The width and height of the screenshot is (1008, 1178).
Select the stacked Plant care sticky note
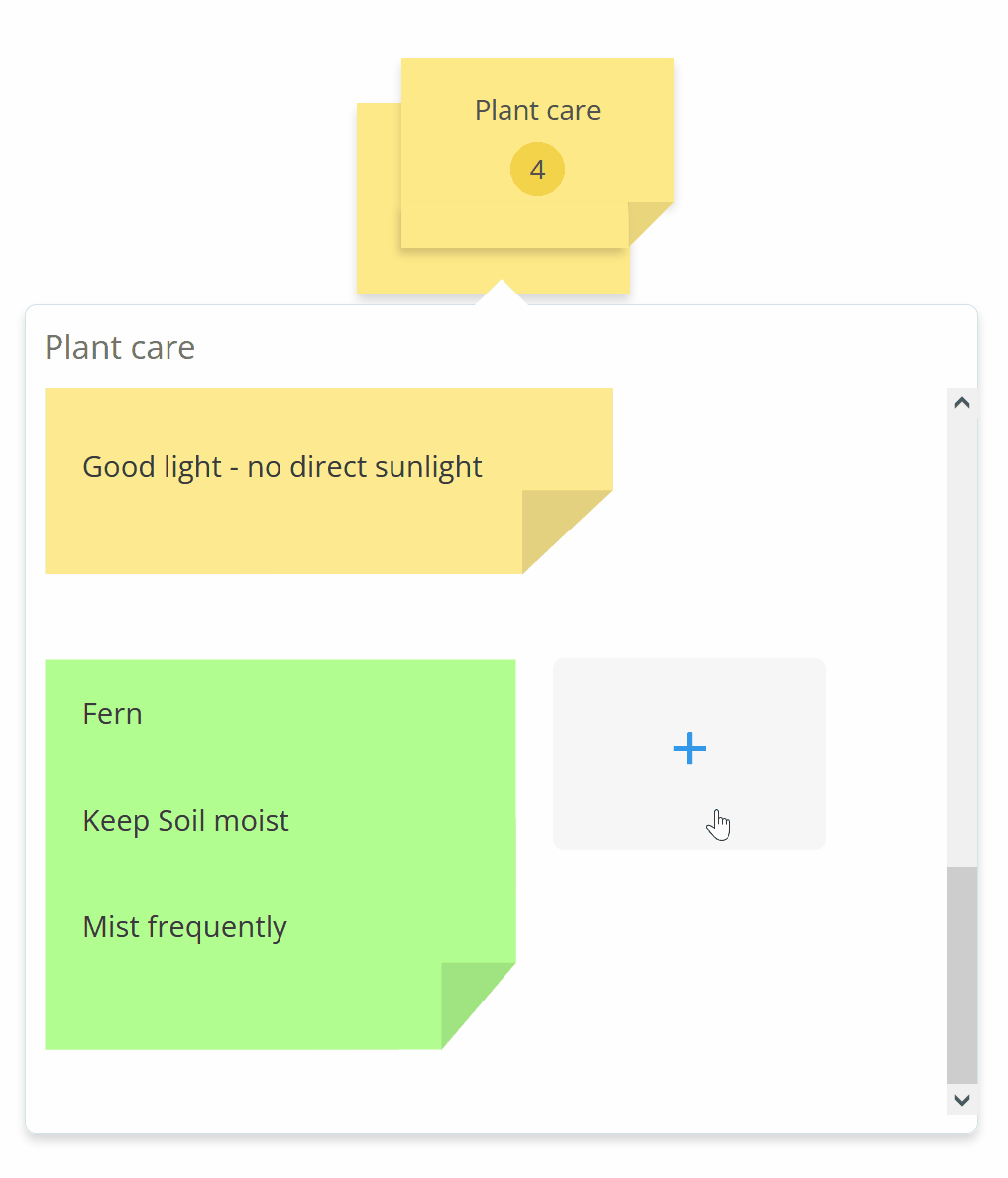[x=537, y=149]
